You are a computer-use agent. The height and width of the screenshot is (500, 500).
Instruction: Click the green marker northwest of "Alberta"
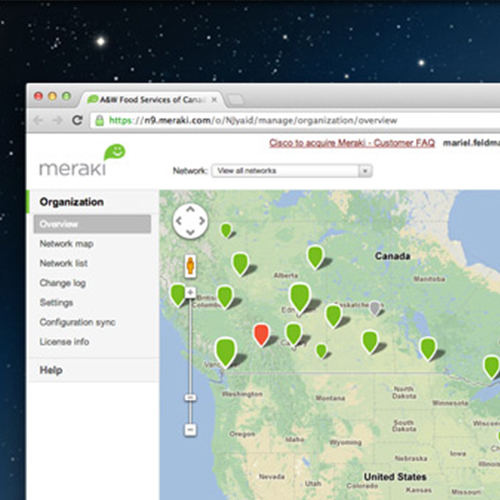pos(240,265)
